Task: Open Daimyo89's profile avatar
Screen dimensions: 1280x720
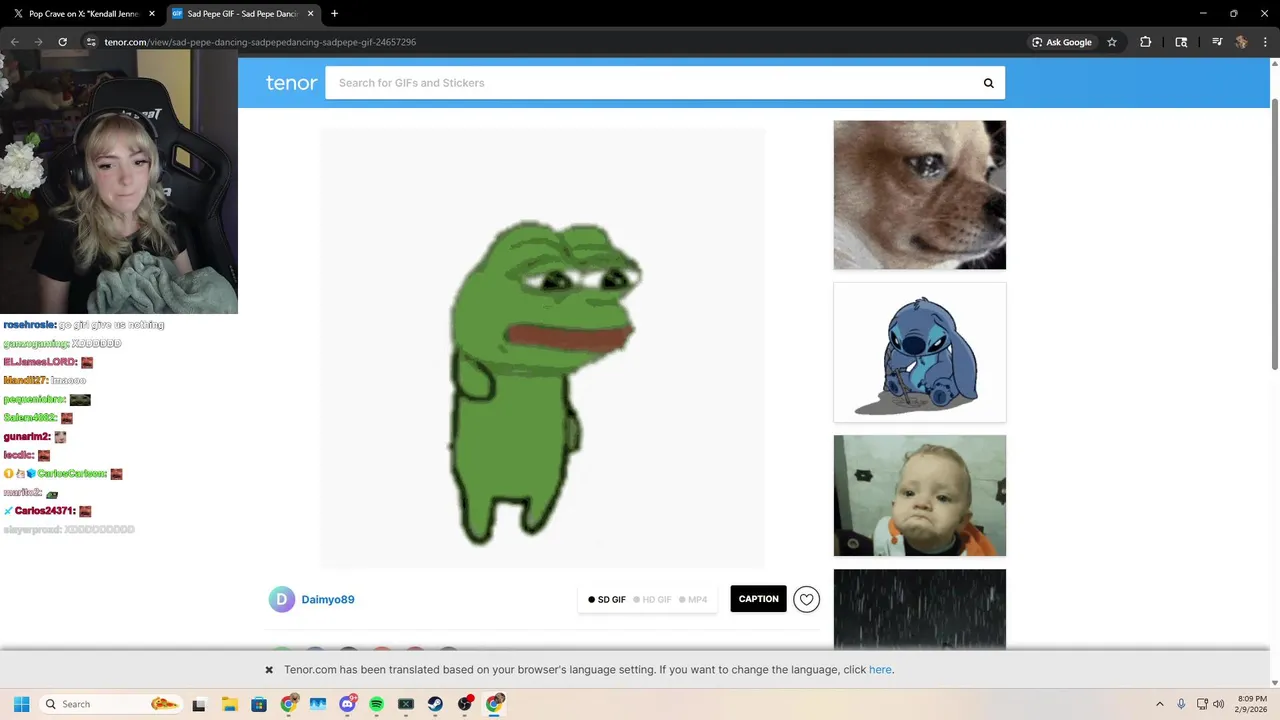Action: coord(282,599)
